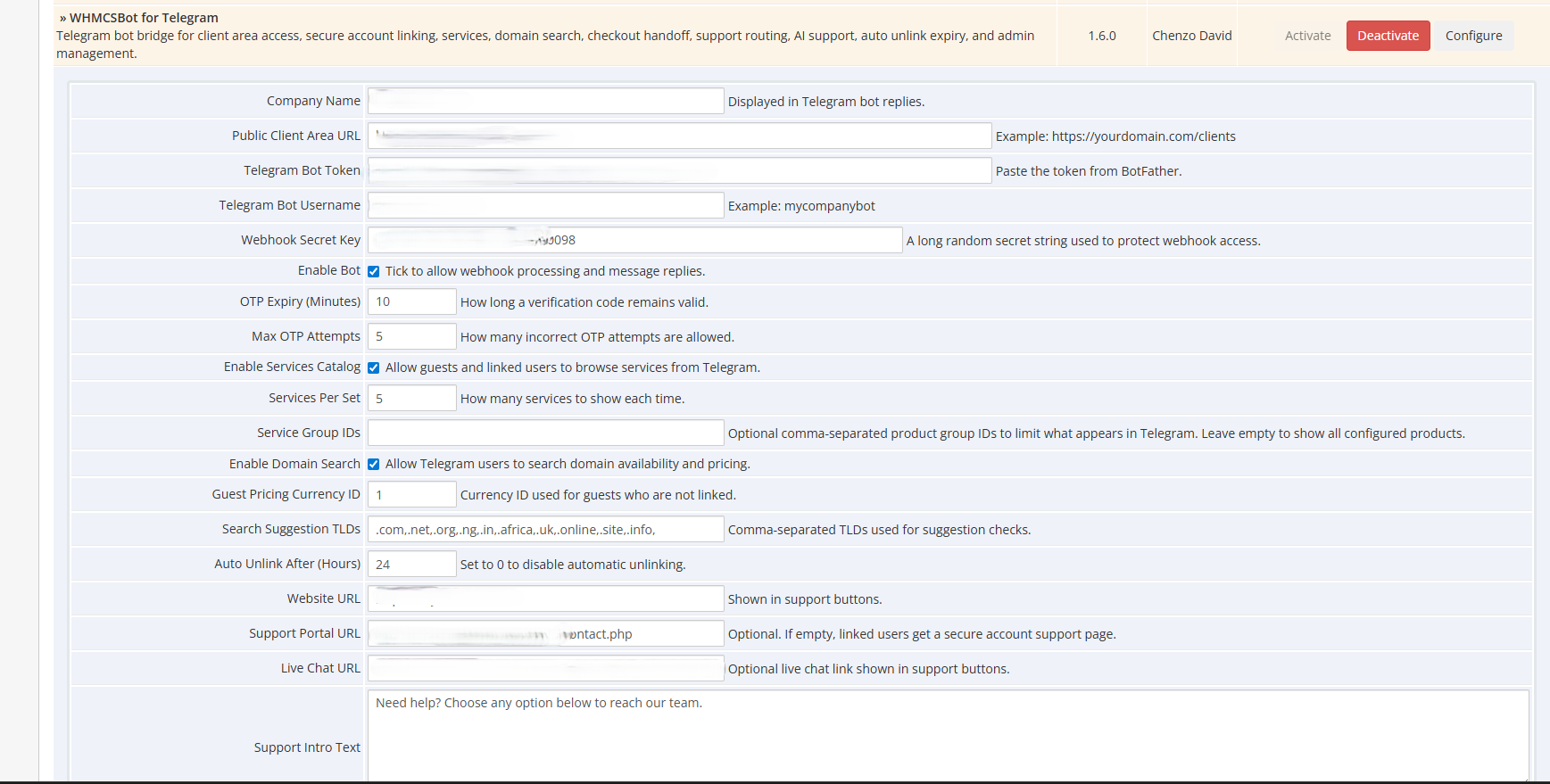The image size is (1550, 784).
Task: Click the Auto Unlink After (Hours) field
Action: [411, 564]
